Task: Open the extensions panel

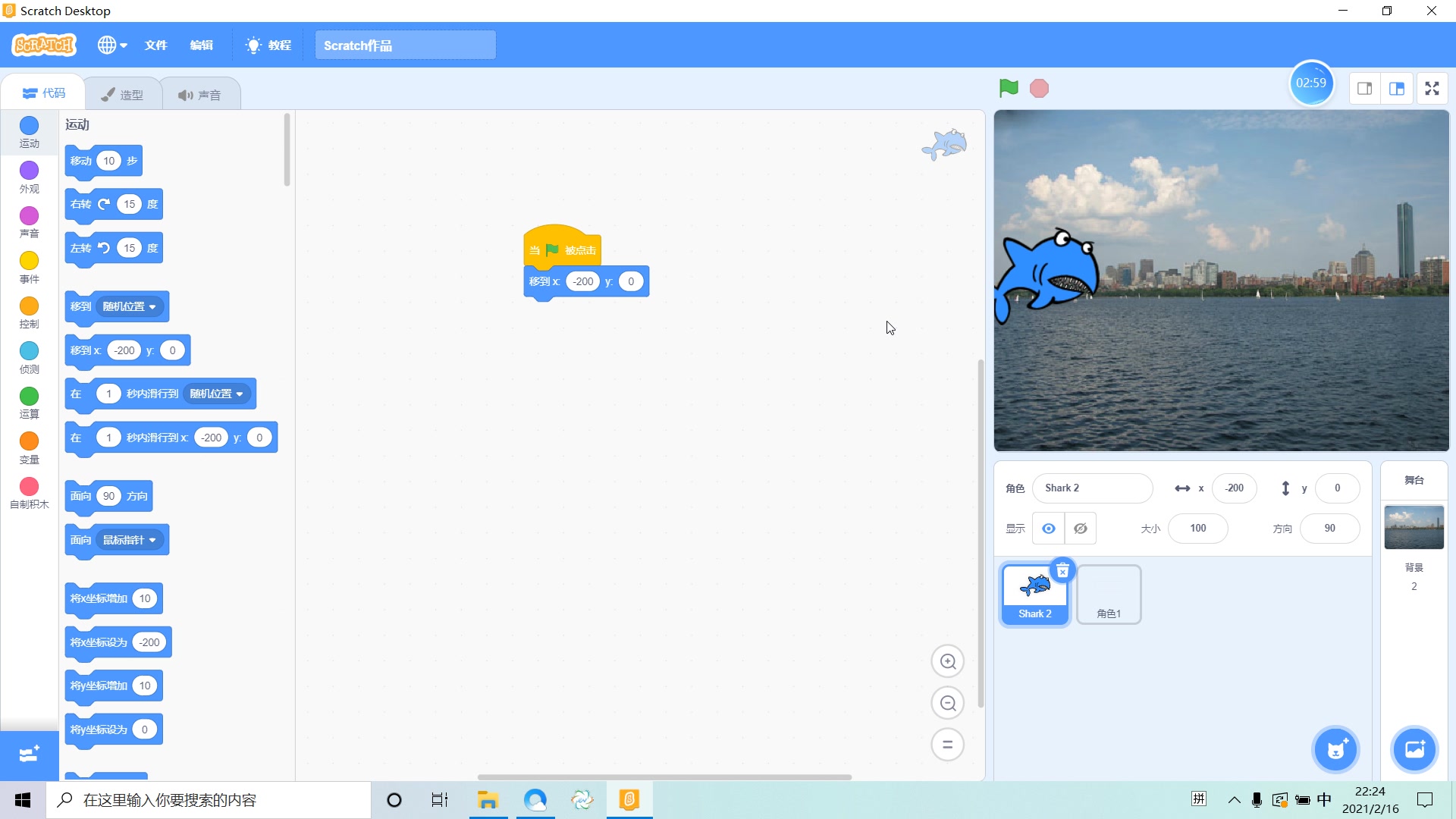Action: pyautogui.click(x=28, y=755)
